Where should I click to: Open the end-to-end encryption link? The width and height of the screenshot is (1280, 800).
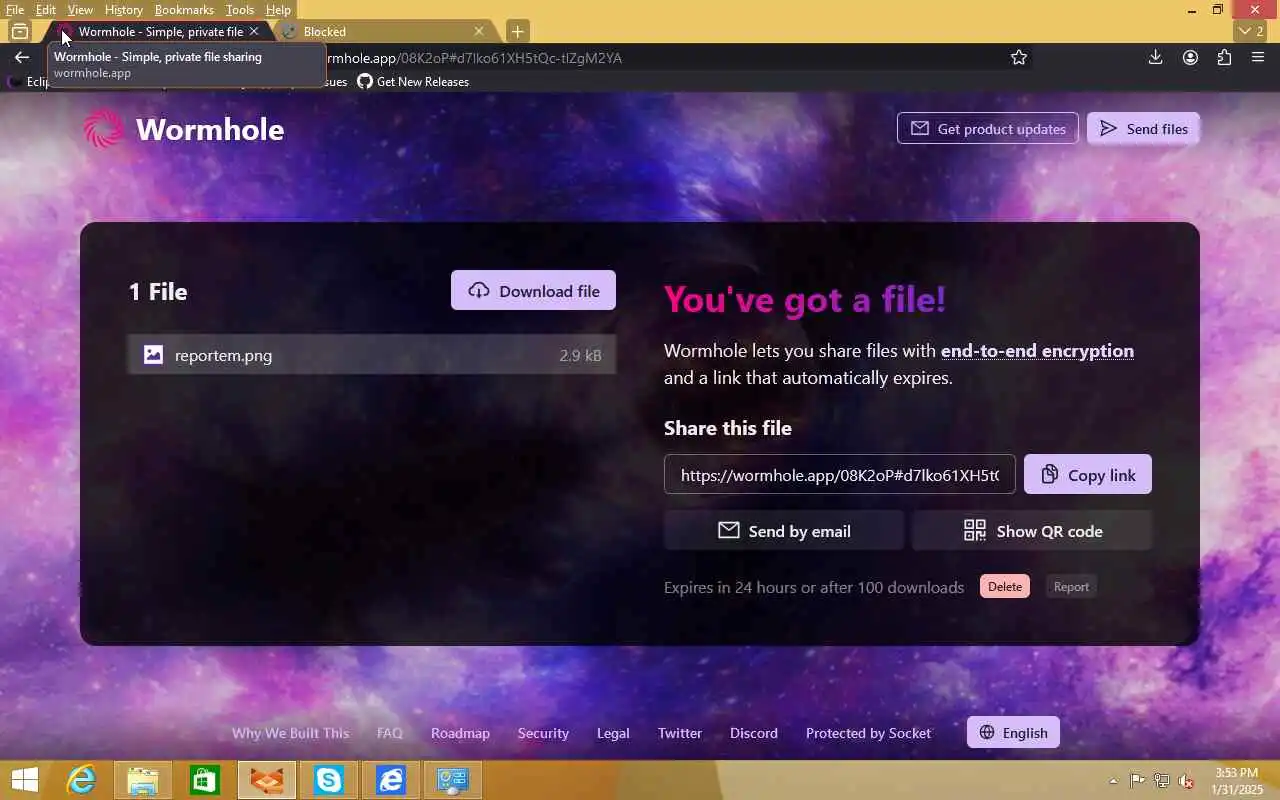click(1037, 351)
